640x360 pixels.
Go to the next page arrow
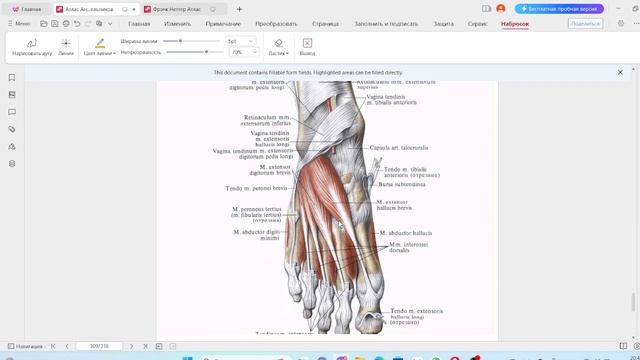coord(131,346)
